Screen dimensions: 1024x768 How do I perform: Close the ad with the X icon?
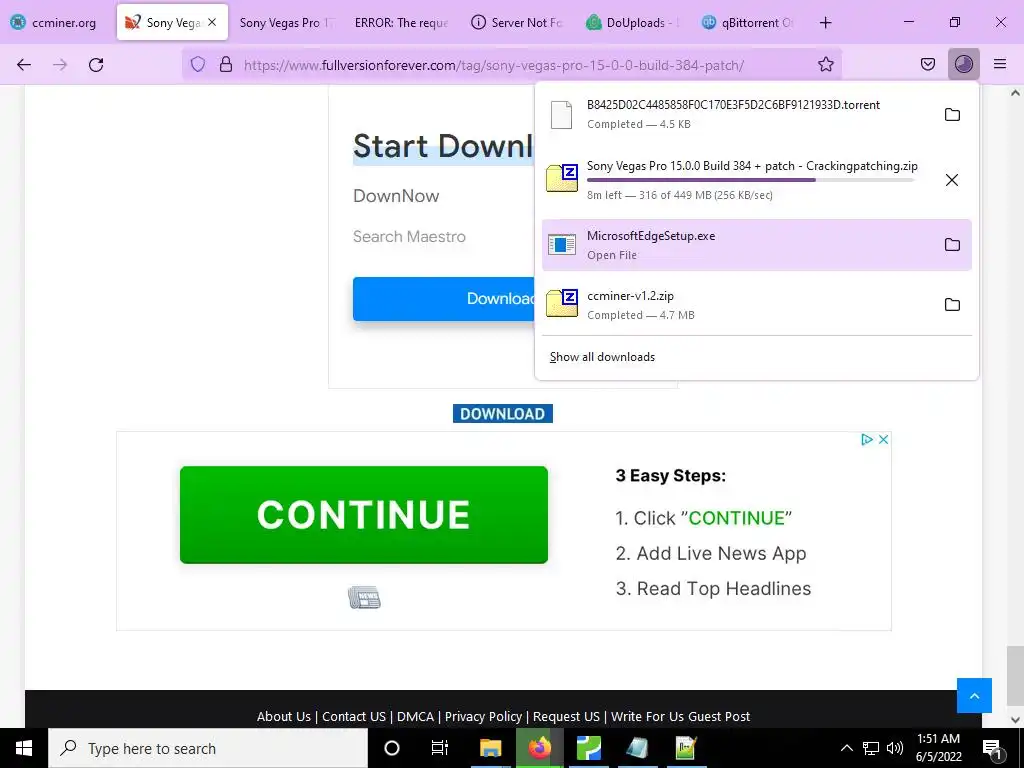coord(883,440)
